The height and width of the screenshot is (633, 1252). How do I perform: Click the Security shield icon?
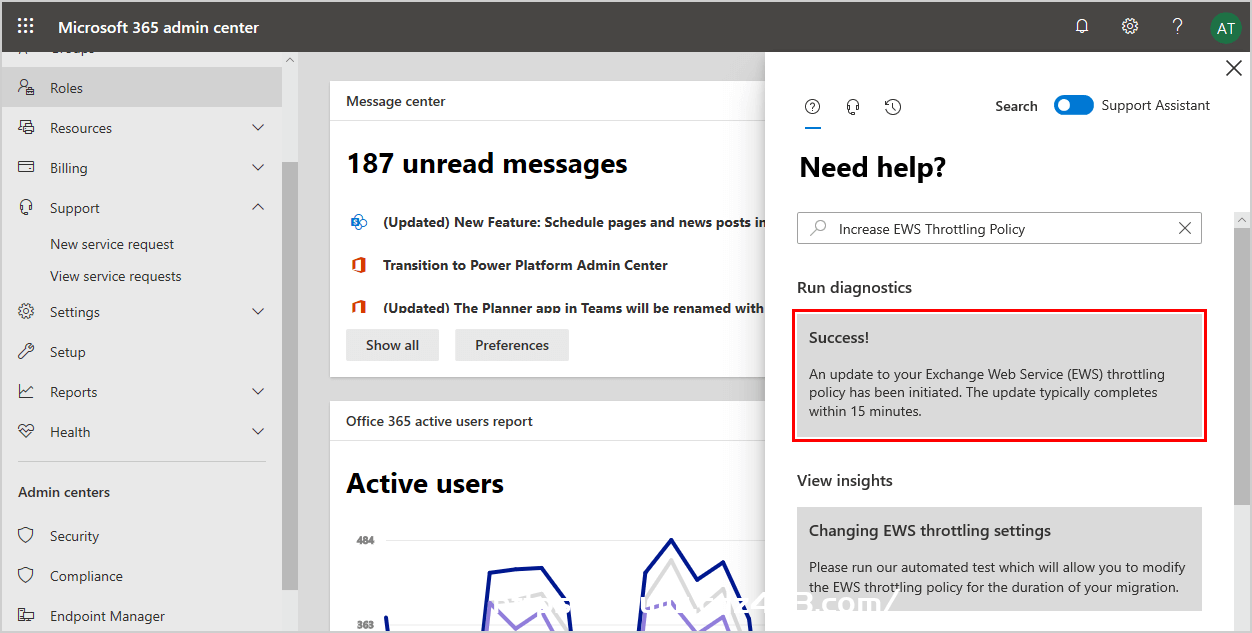tap(27, 536)
